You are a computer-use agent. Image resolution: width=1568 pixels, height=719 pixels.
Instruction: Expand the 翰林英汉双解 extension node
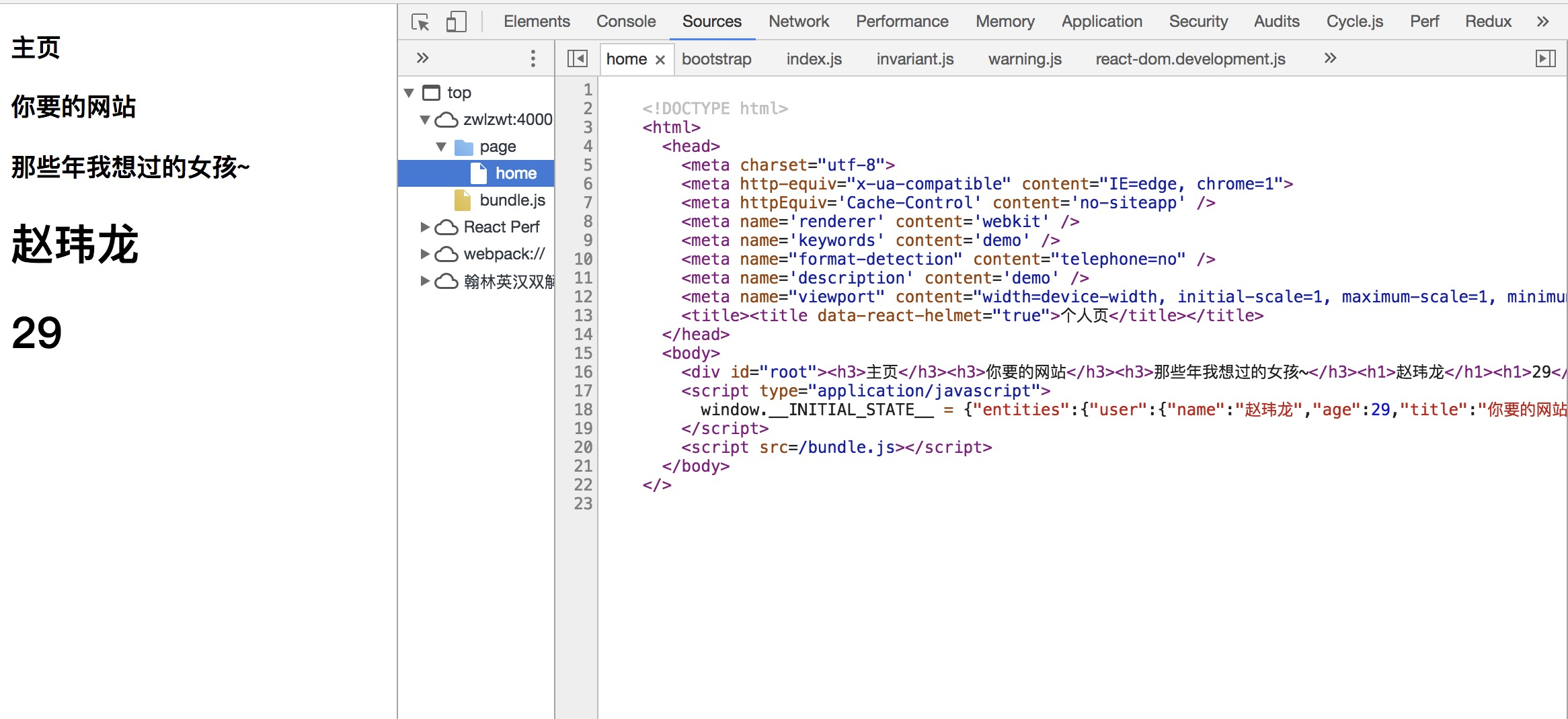point(425,281)
